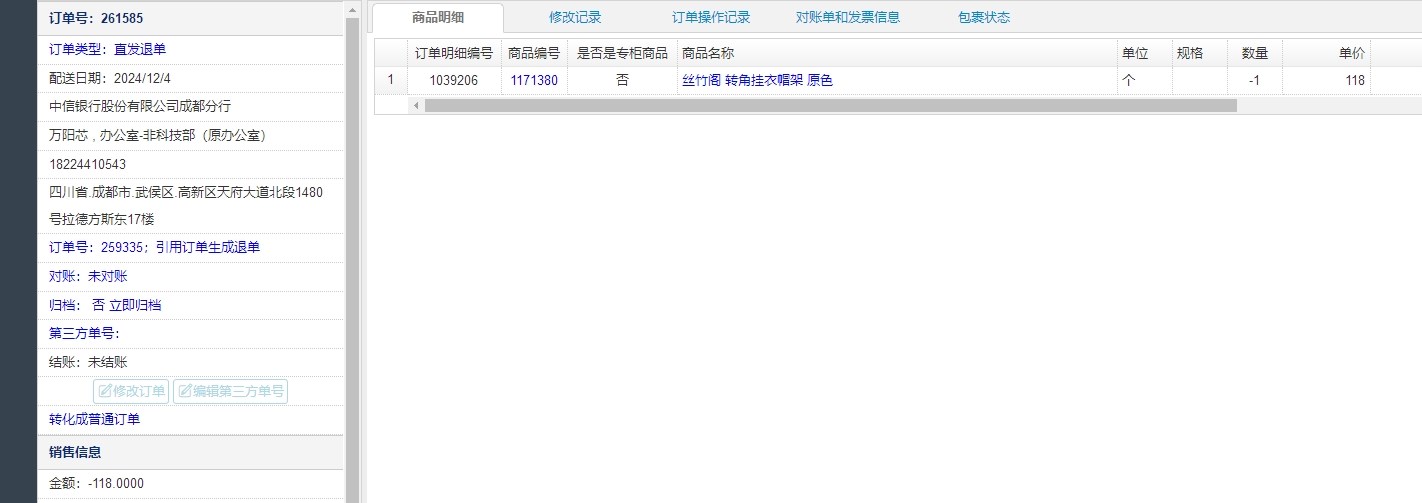Screen dimensions: 1422x503
Task: Click the 销售信息 section header
Action: point(190,452)
